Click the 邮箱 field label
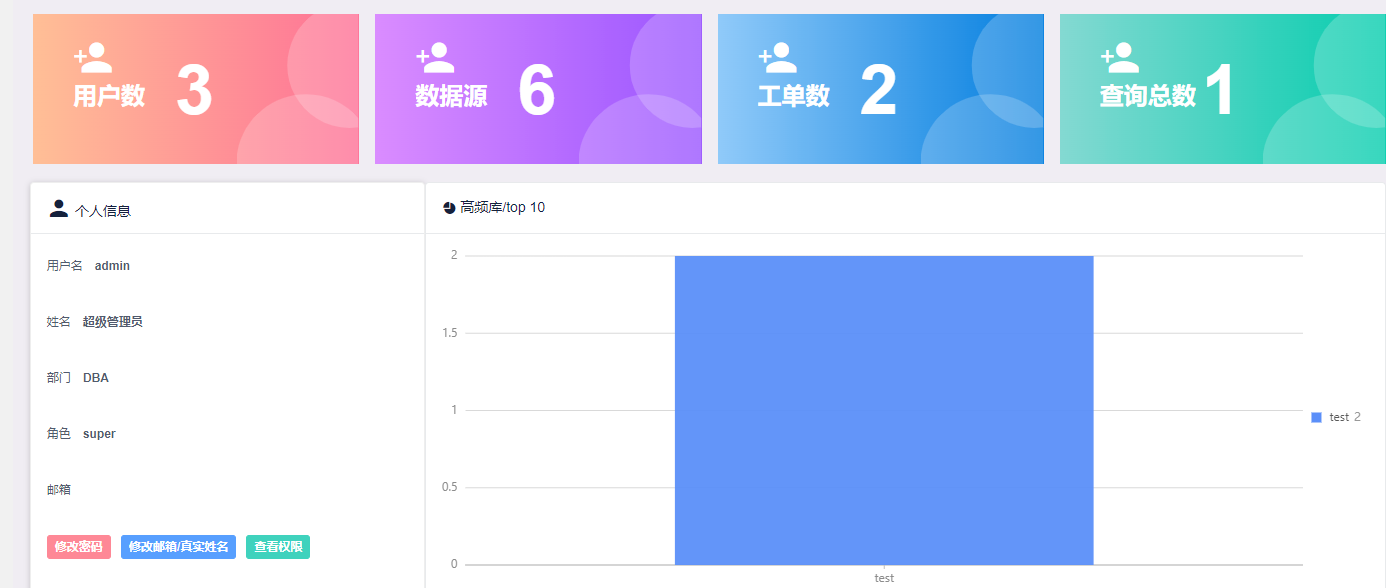This screenshot has width=1386, height=588. tap(59, 490)
